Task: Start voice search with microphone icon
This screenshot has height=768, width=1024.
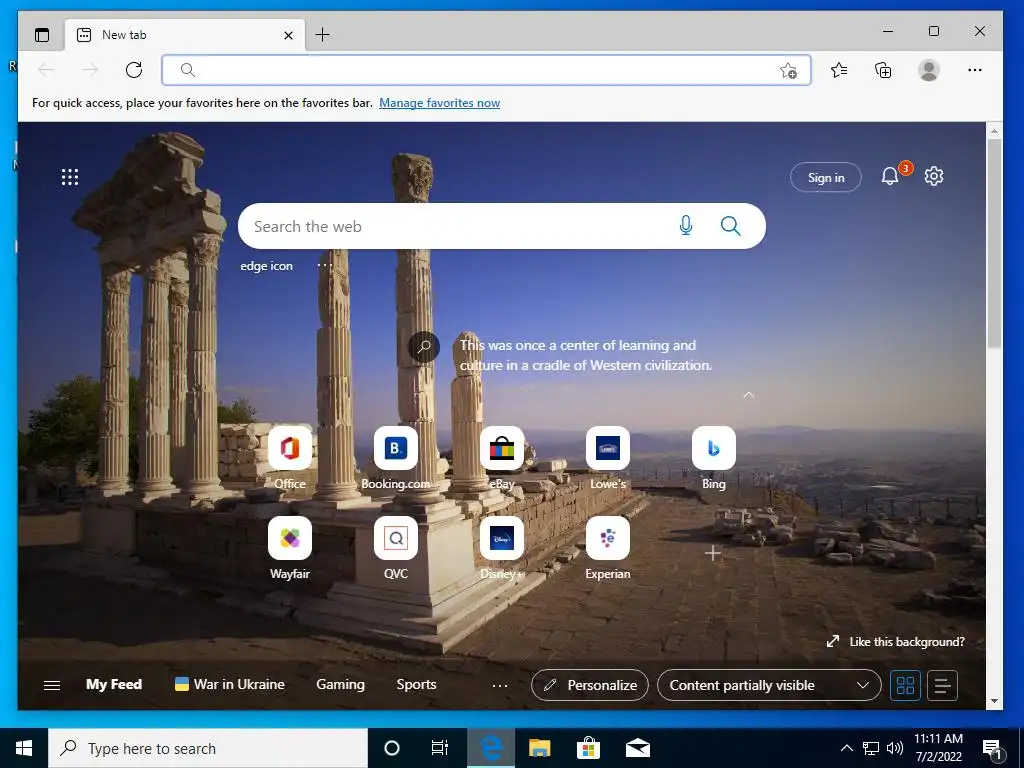Action: (686, 226)
